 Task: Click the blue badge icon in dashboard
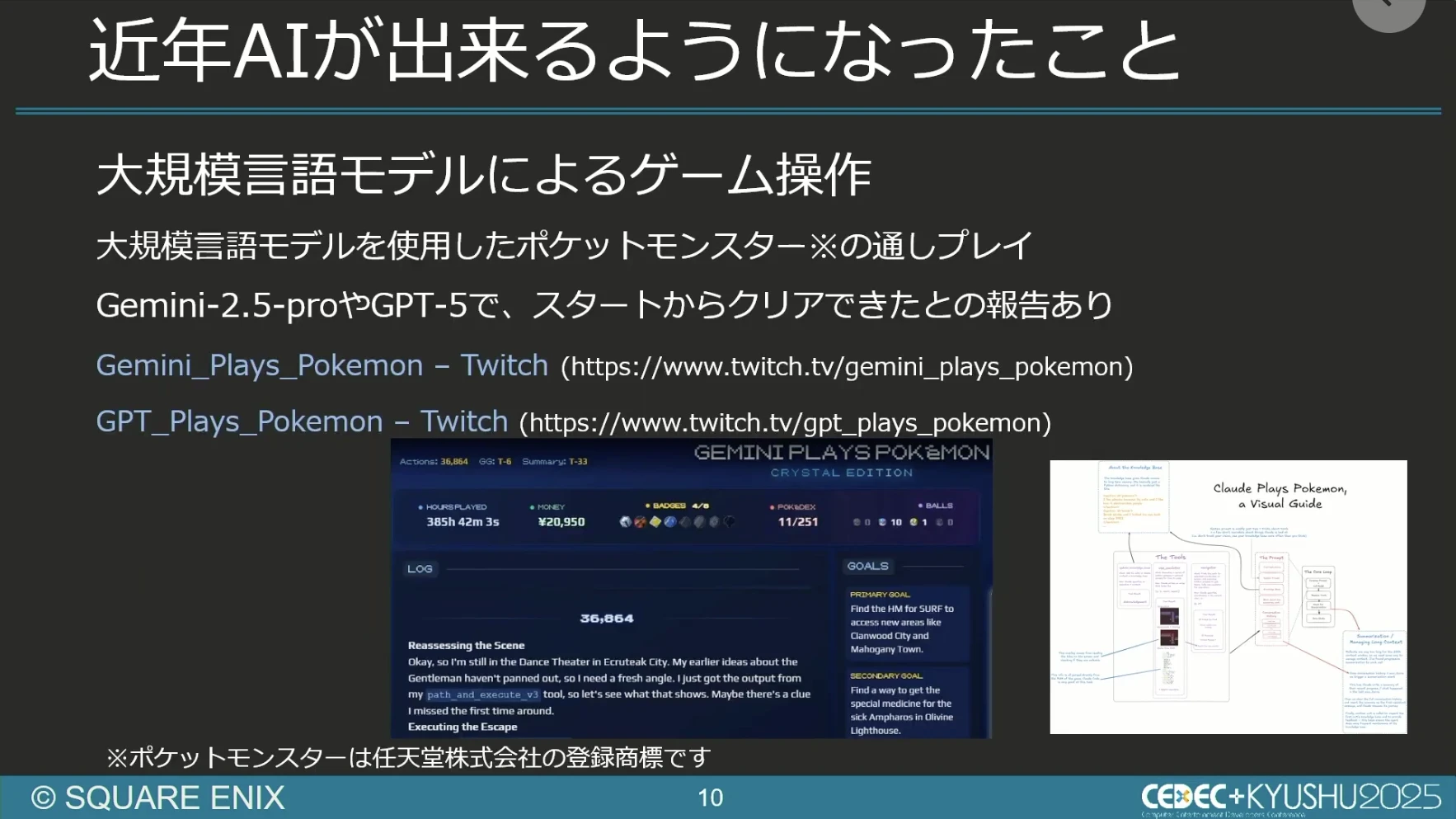670,522
